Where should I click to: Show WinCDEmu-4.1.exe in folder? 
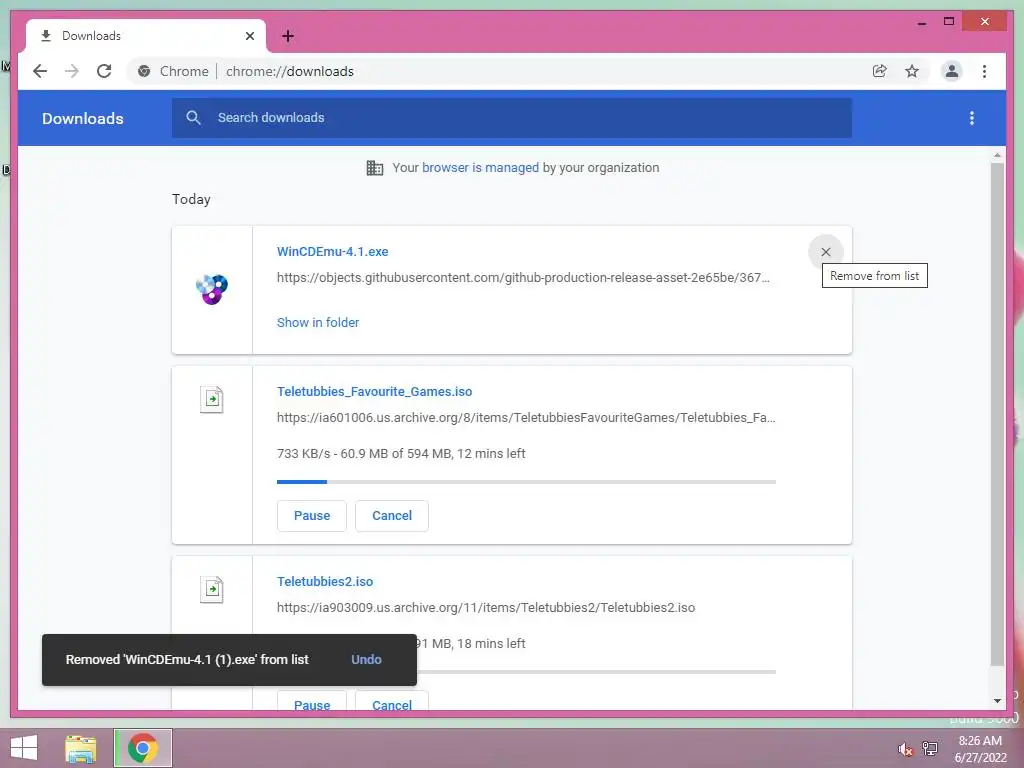[x=318, y=323]
